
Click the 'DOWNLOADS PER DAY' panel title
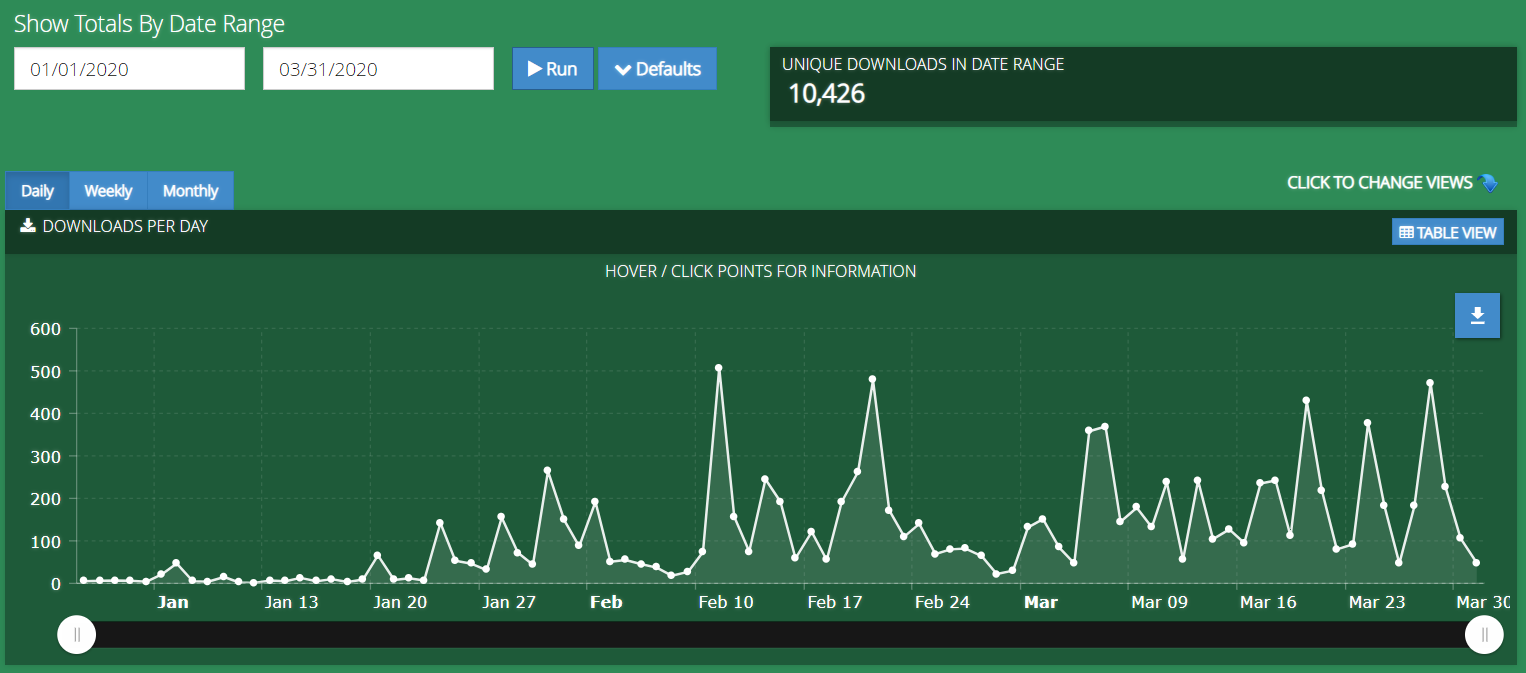tap(125, 226)
